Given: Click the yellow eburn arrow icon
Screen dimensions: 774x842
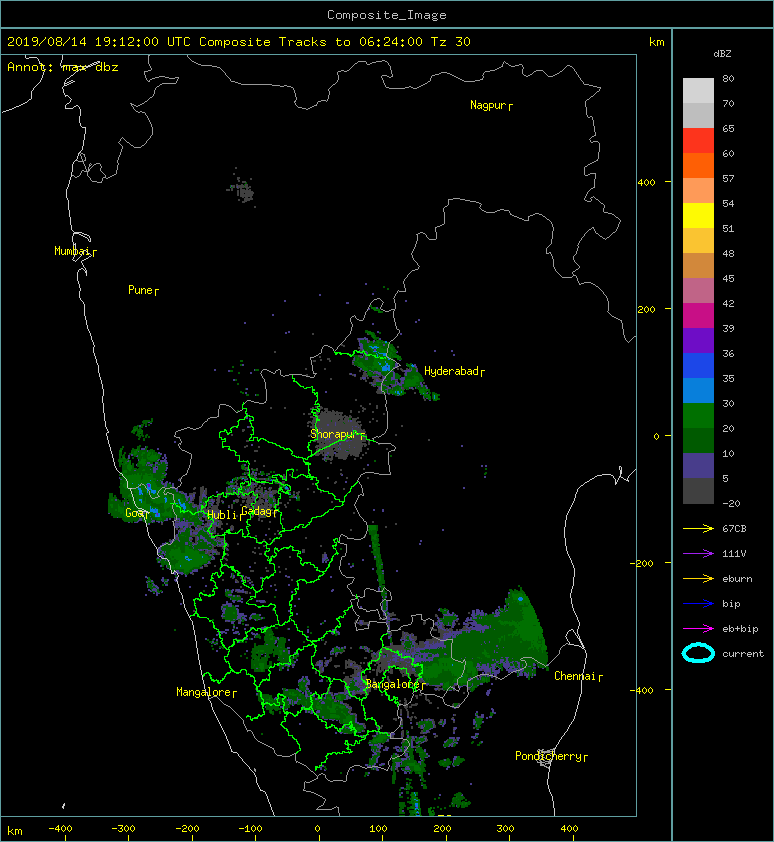Looking at the screenshot, I should click(698, 578).
